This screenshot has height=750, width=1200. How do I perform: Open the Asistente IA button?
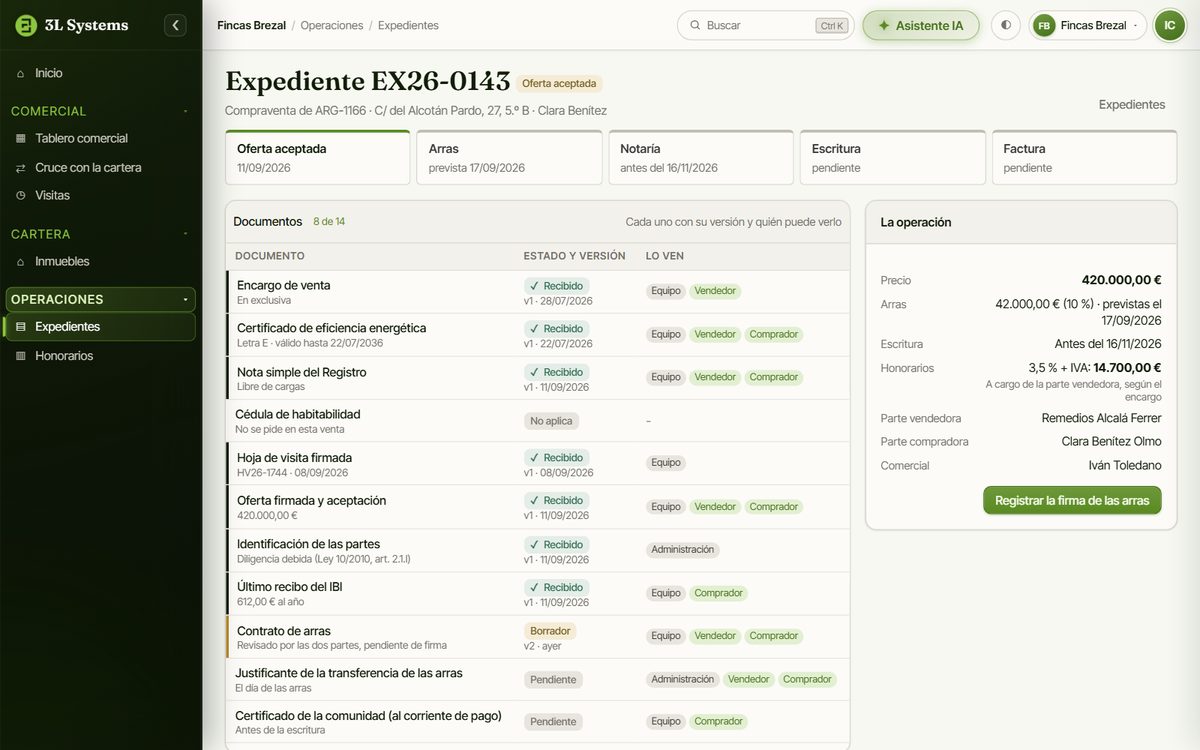point(920,25)
